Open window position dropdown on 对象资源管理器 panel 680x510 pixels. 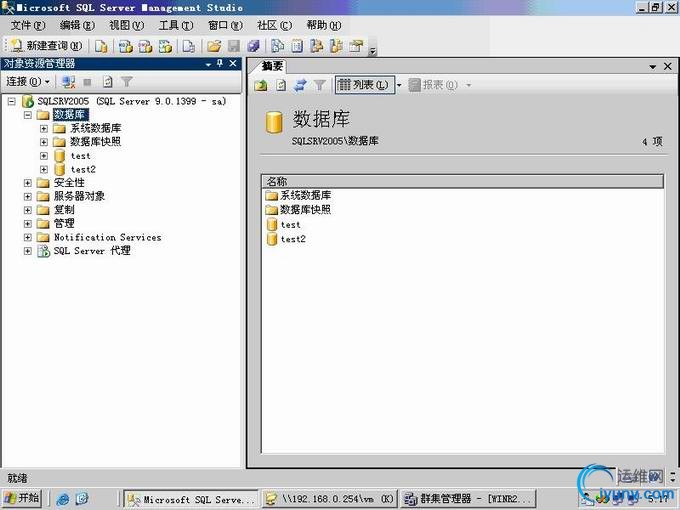point(208,64)
